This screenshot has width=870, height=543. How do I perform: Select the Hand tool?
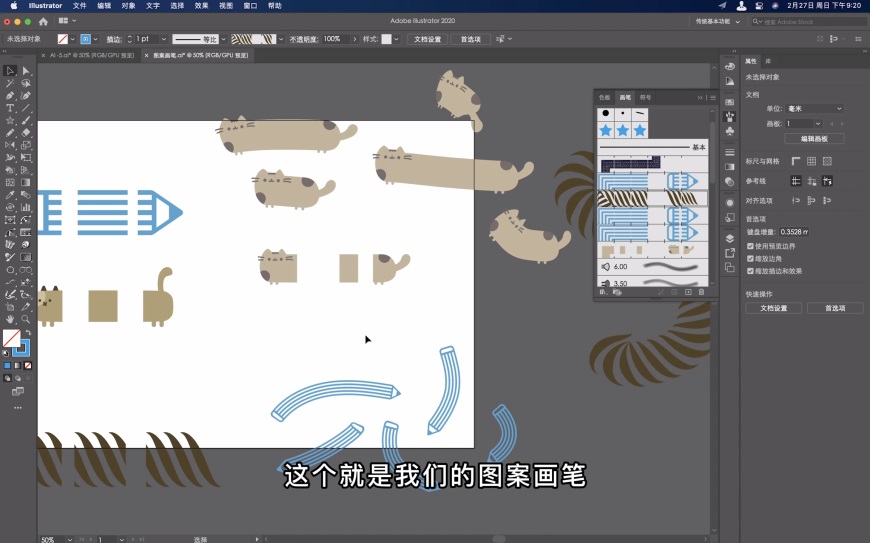point(10,319)
